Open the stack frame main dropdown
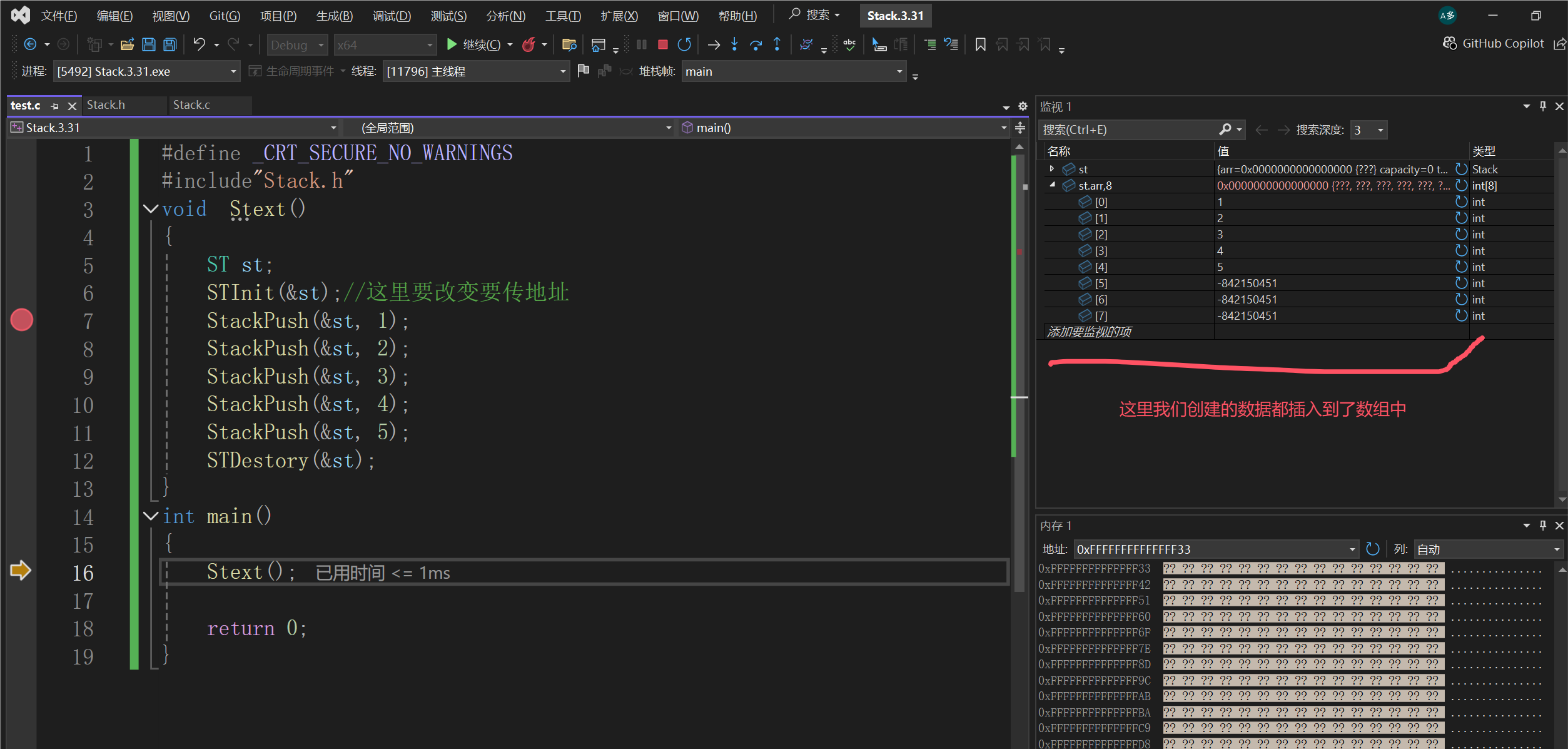 click(899, 71)
